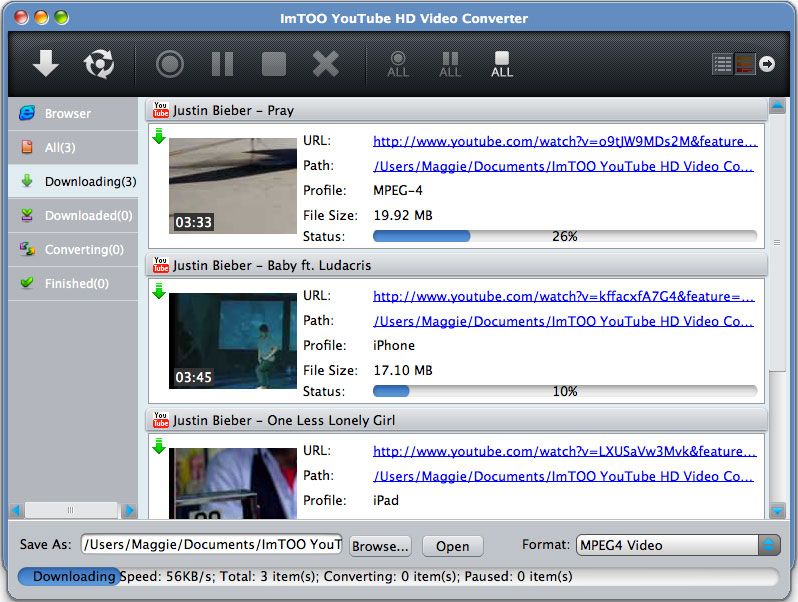Click the All(3) document icon
Screen dimensions: 798x602
(27, 147)
